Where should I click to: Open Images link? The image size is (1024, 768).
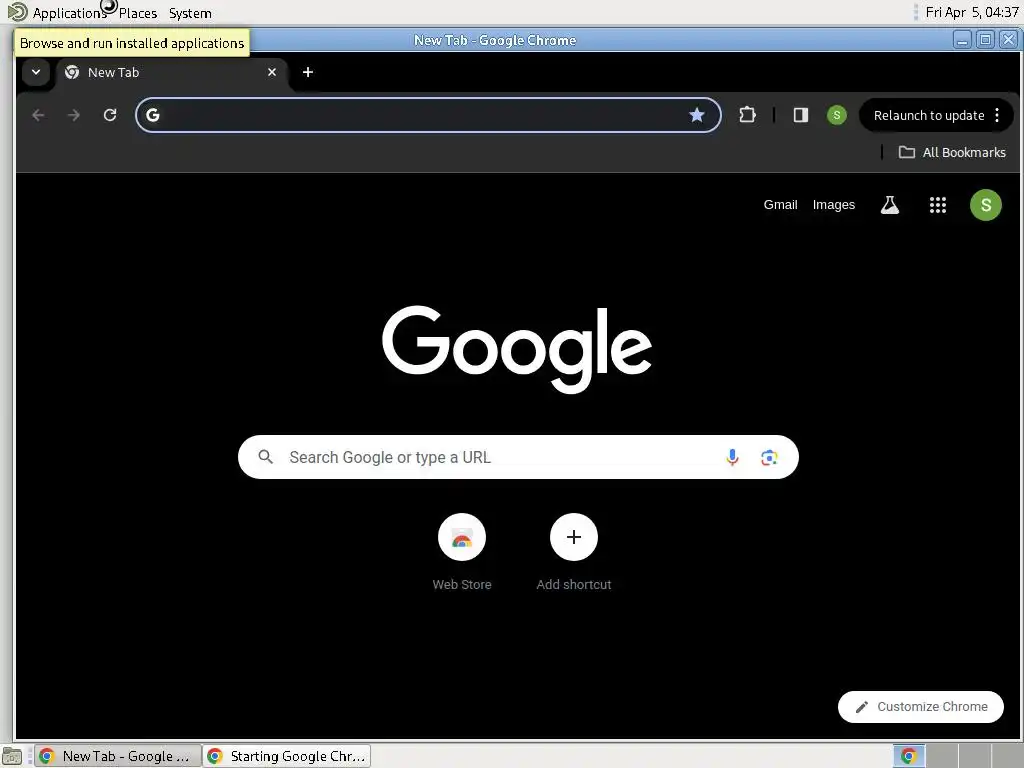(833, 204)
